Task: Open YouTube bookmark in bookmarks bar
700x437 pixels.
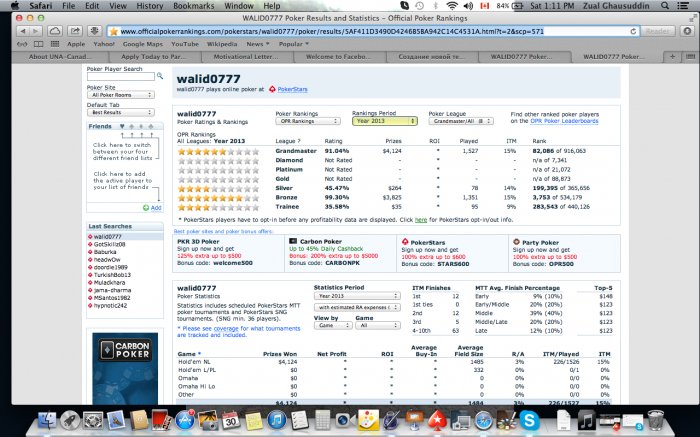Action: tap(185, 44)
